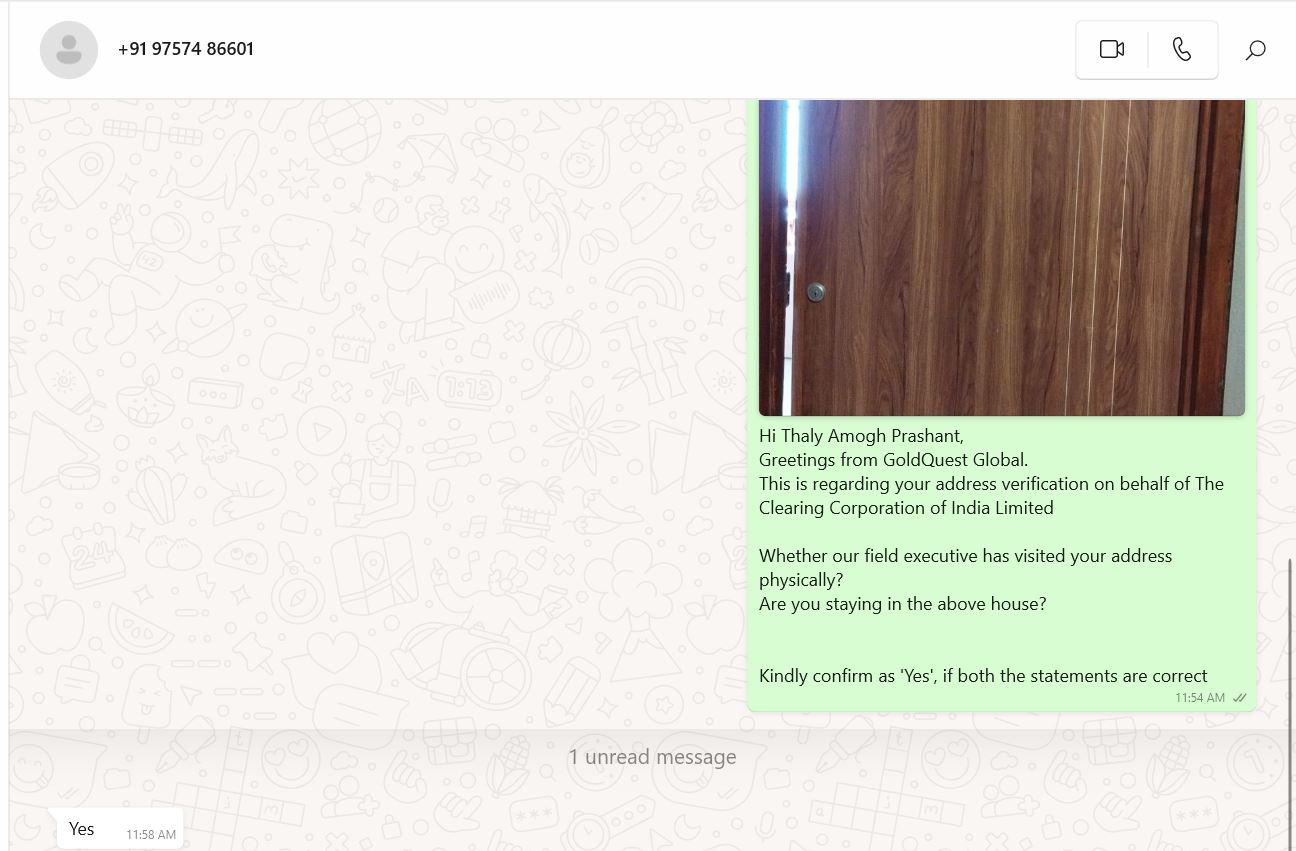
Task: Open the wooden door photo attachment
Action: 1002,257
